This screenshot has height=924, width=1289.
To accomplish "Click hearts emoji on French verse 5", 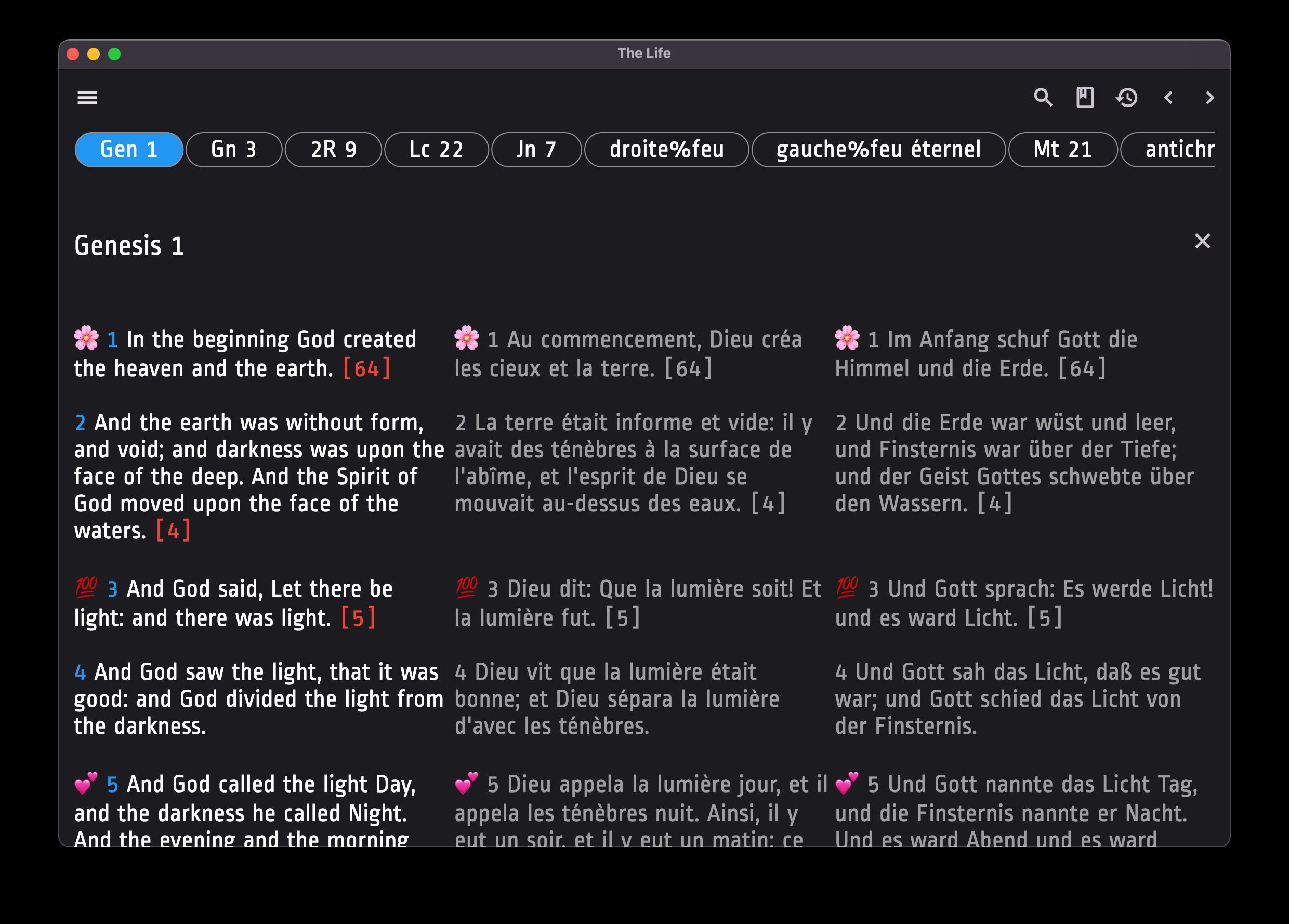I will coord(467,783).
